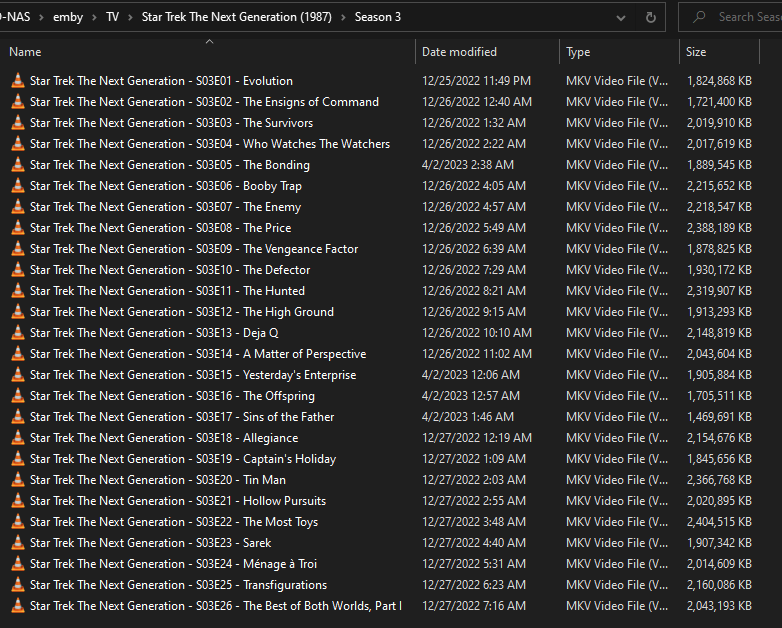Viewport: 782px width, 628px height.
Task: Sort files by the Type column header
Action: tap(578, 52)
